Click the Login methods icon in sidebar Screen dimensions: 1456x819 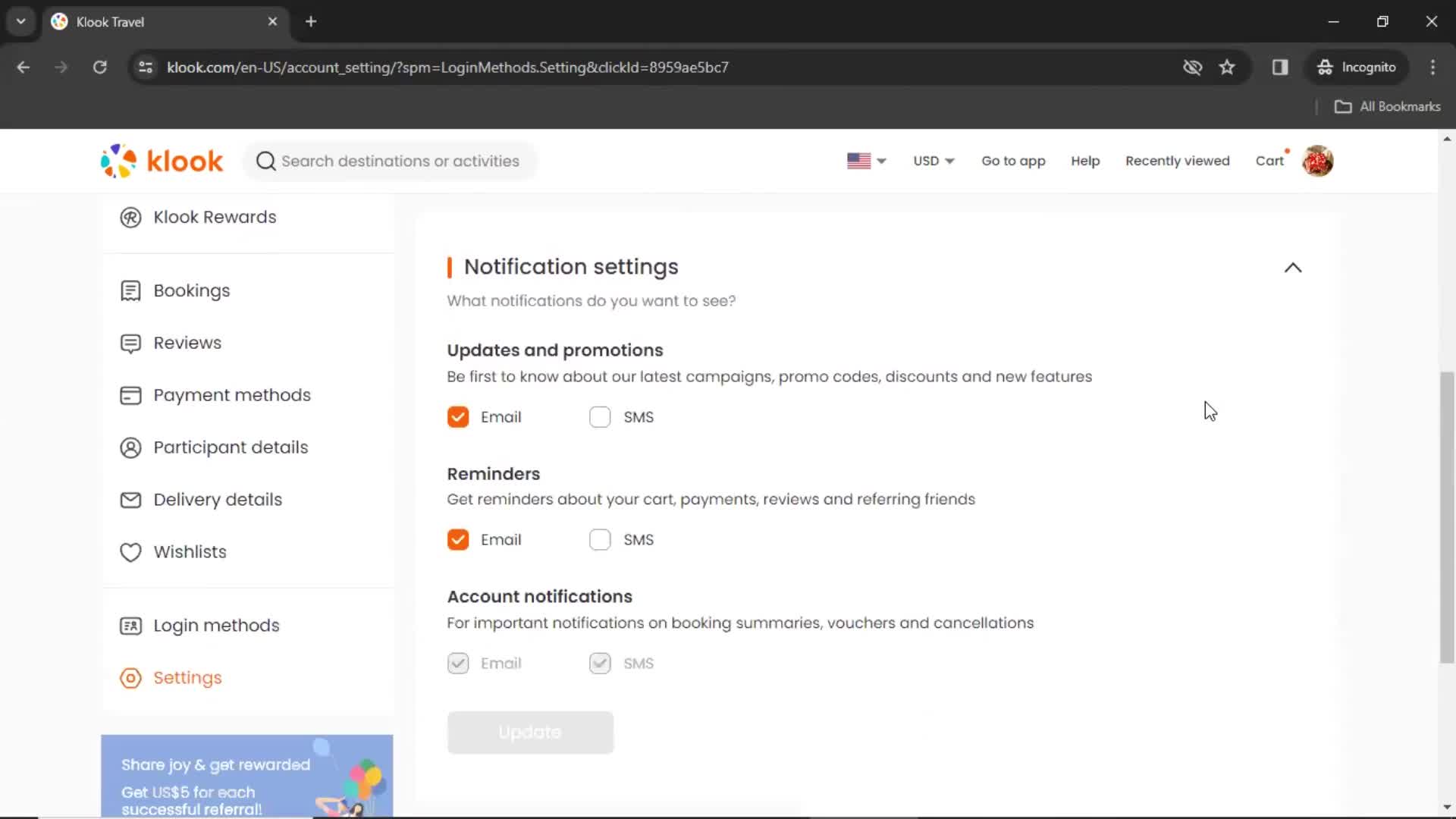point(130,625)
